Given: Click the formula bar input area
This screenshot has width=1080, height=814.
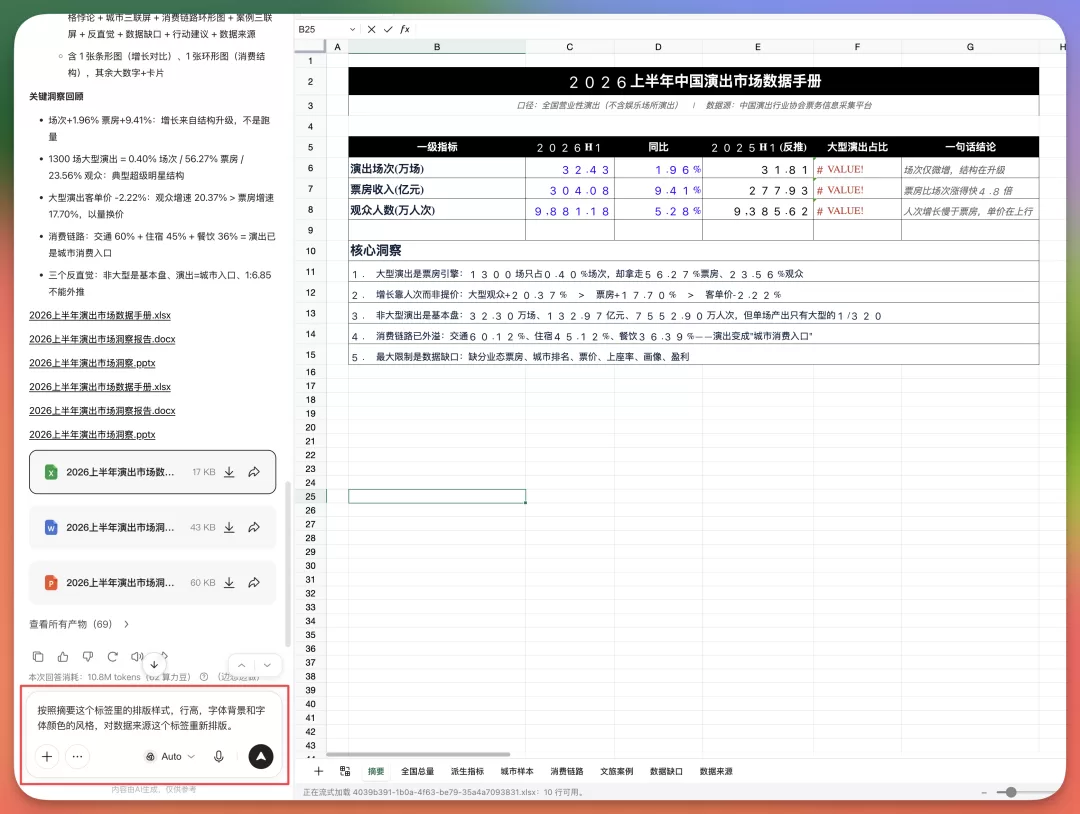Looking at the screenshot, I should [x=737, y=29].
